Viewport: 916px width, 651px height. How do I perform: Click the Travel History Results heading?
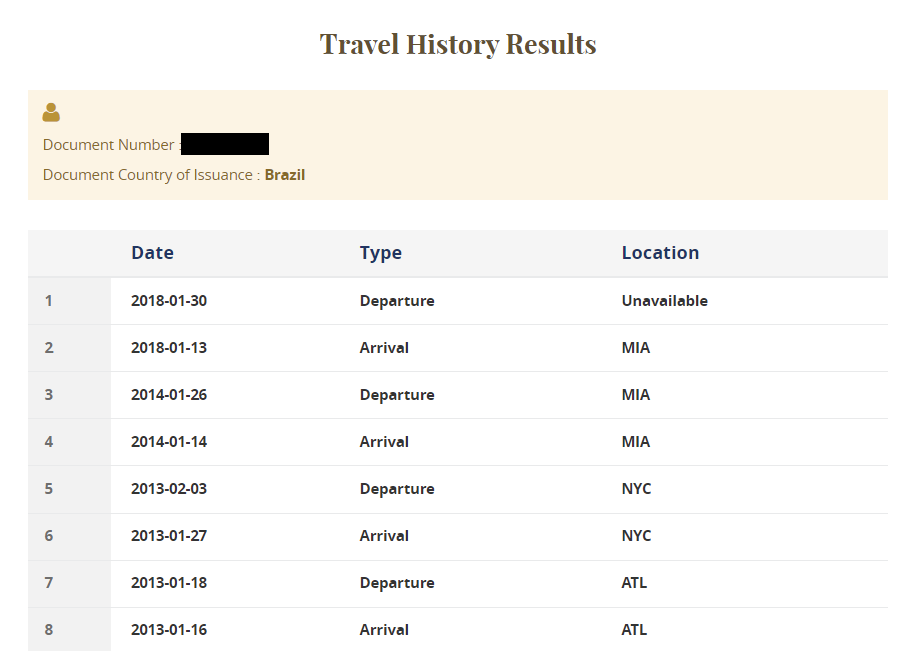[458, 44]
